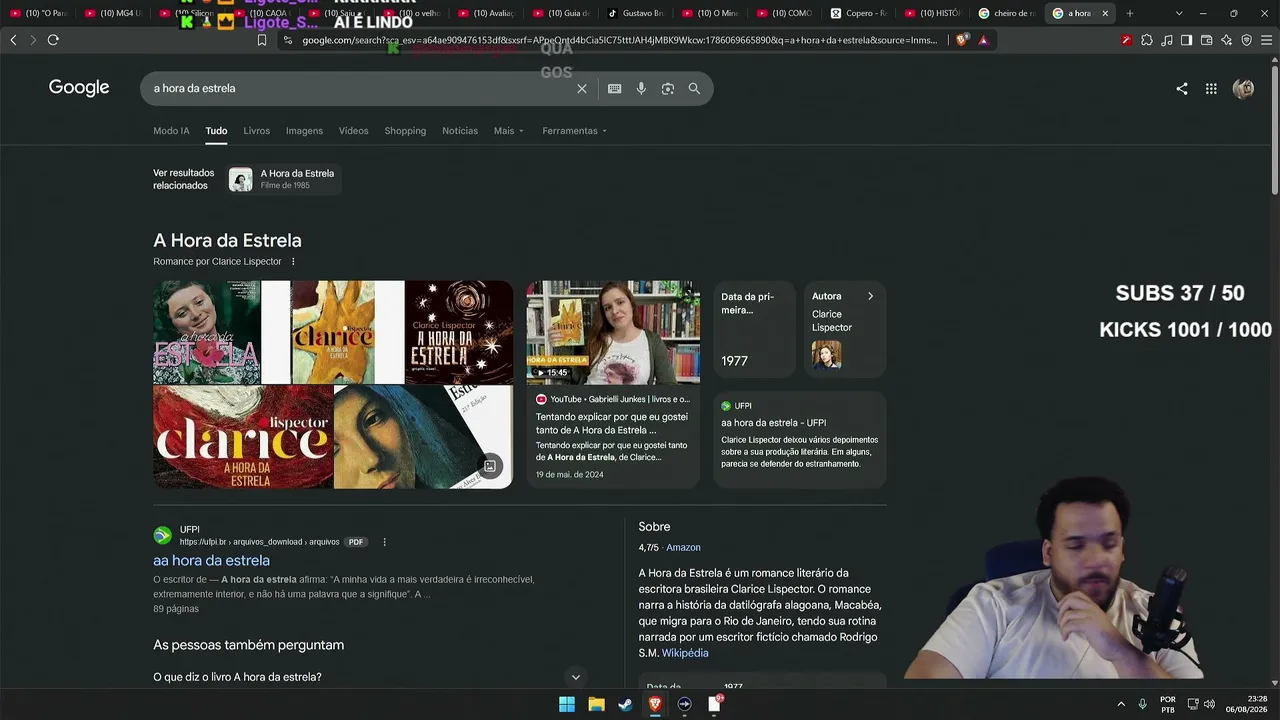Select the Tudo results tab
The height and width of the screenshot is (720, 1280).
(x=216, y=131)
